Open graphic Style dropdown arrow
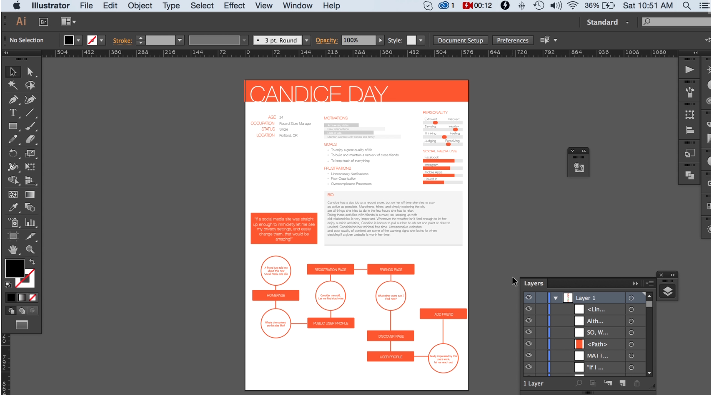Screen dimensions: 711x395 [421, 40]
